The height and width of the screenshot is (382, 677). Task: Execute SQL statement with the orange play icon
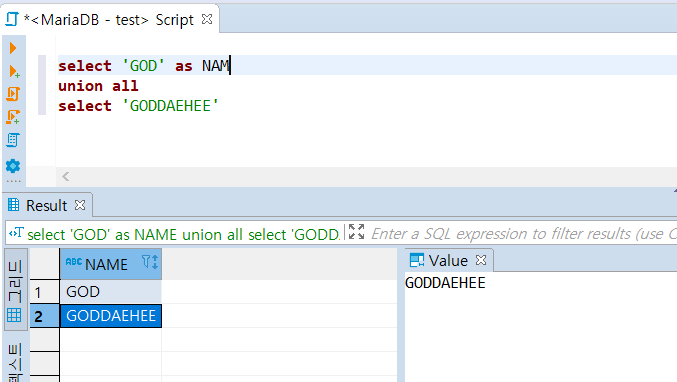click(x=13, y=48)
